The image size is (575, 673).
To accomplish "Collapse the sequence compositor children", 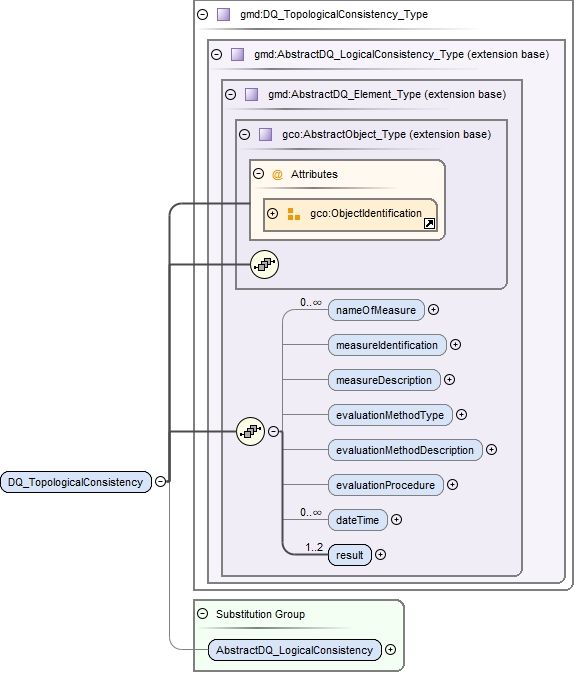I will tap(273, 431).
